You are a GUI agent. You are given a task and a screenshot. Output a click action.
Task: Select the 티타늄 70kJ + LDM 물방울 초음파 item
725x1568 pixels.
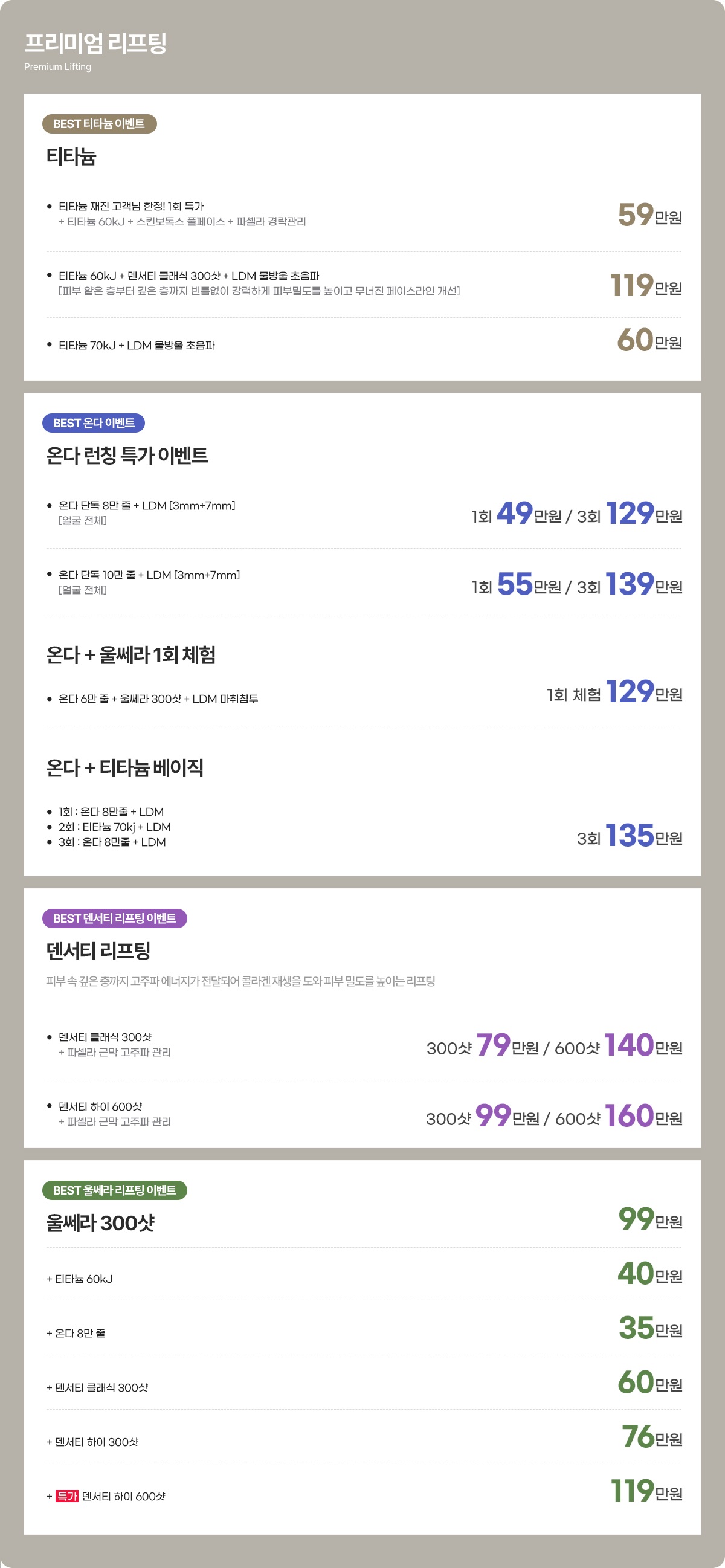(137, 345)
